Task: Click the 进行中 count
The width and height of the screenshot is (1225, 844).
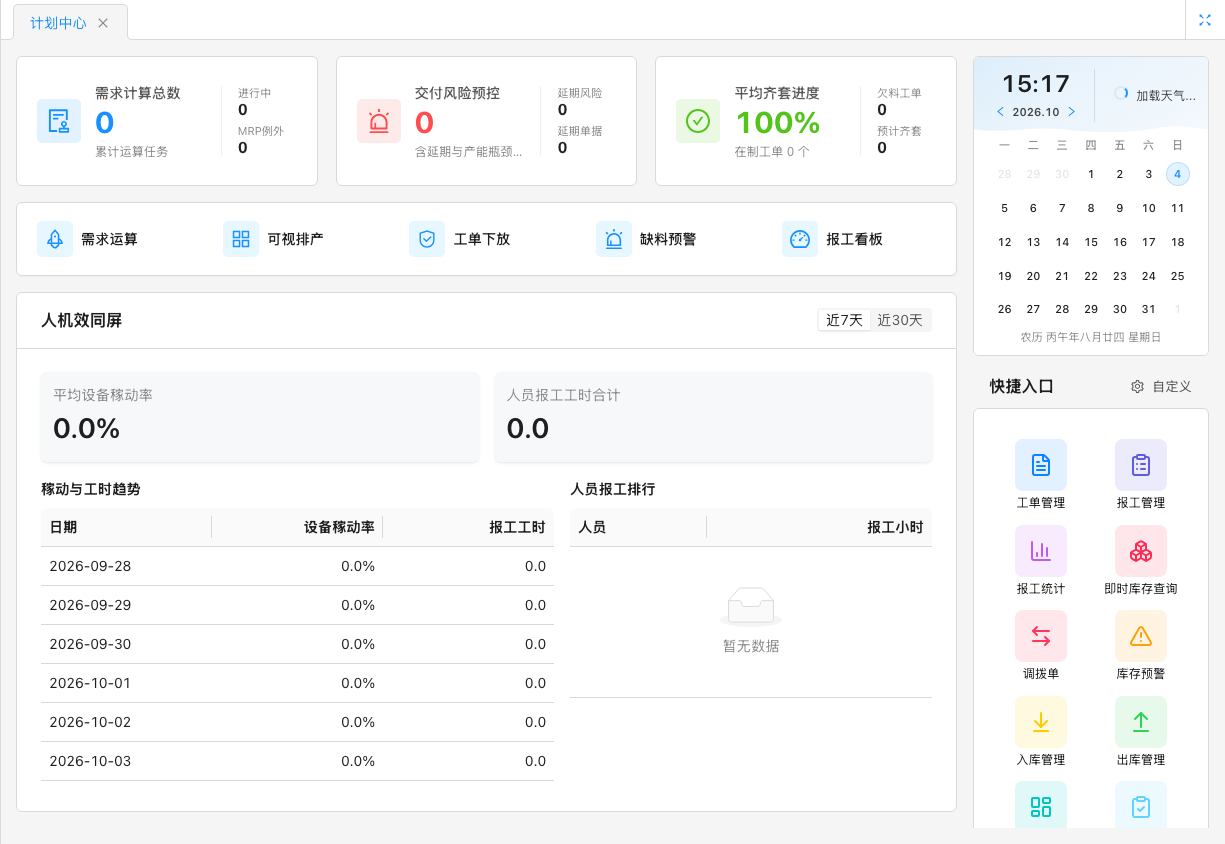Action: (242, 110)
